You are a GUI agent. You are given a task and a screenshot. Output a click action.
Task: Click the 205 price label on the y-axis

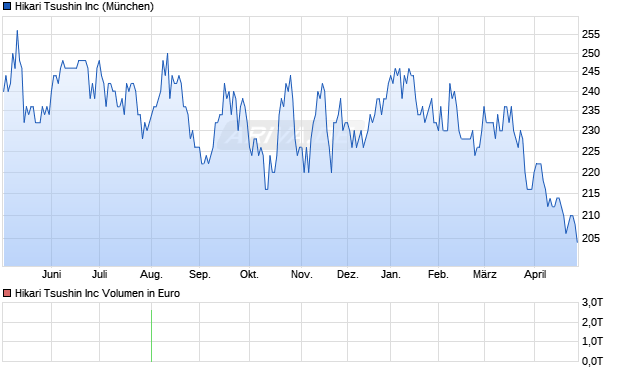pyautogui.click(x=591, y=238)
